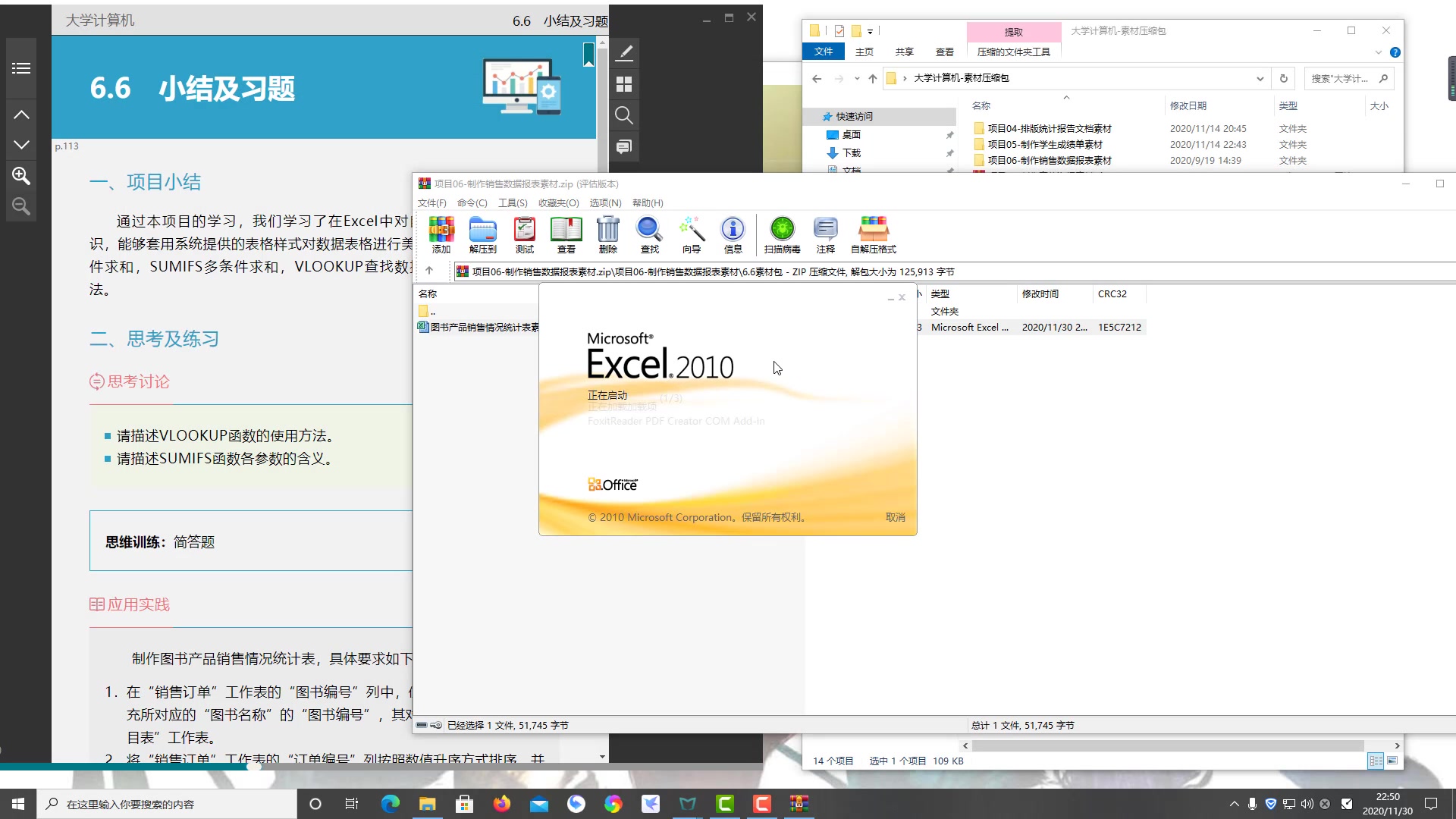
Task: Cancel (取消) the Excel 2010 startup
Action: [x=895, y=517]
